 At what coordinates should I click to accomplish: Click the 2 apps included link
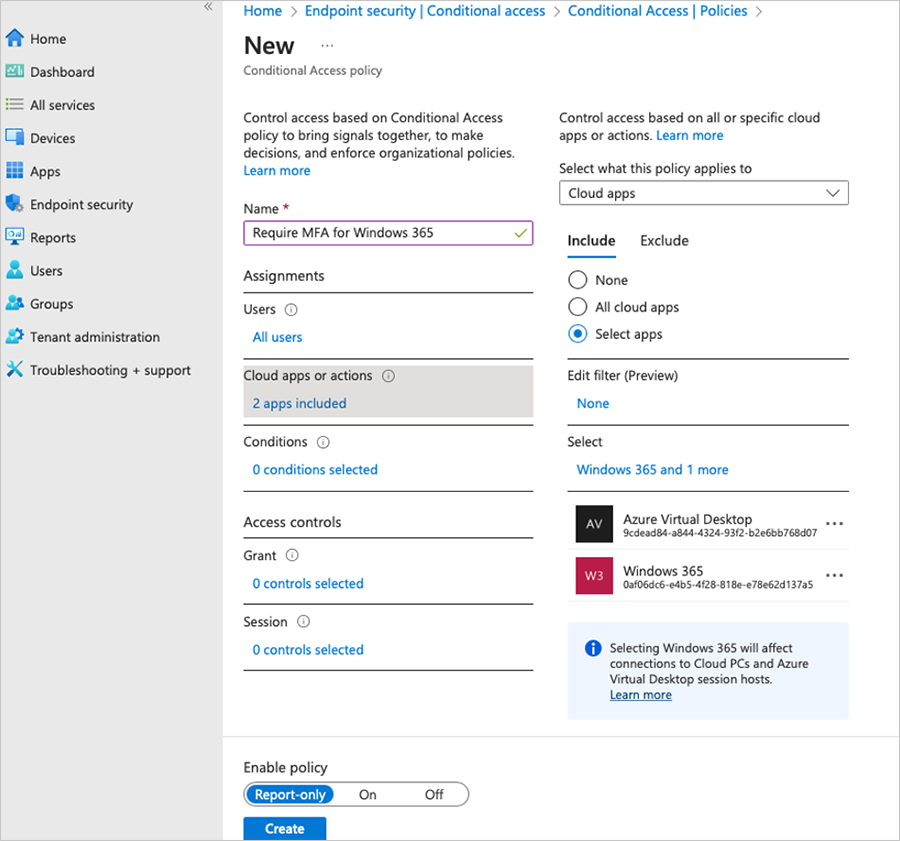tap(299, 404)
